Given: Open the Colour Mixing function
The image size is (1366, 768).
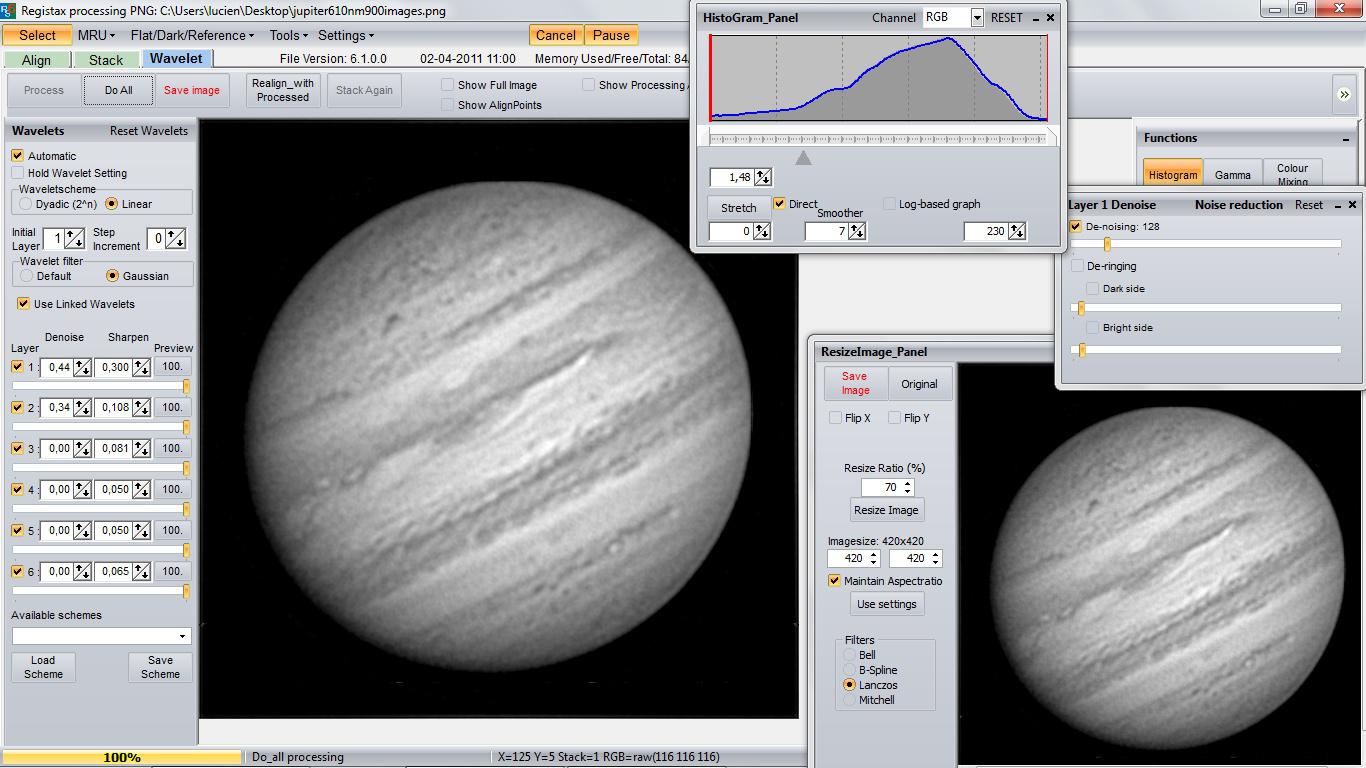Looking at the screenshot, I should 1292,174.
